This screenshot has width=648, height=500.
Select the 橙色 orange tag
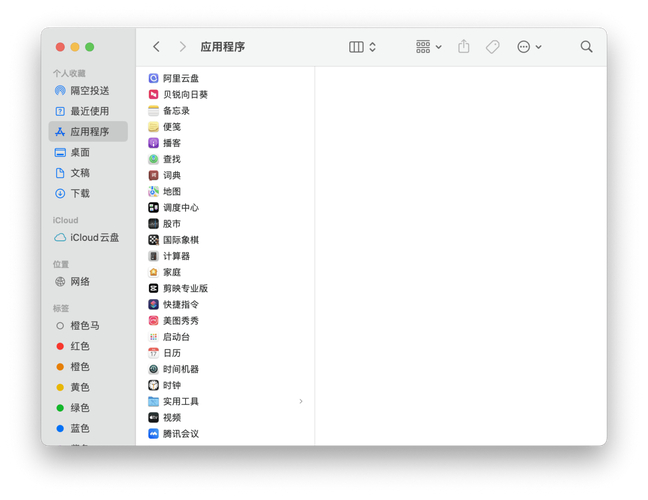[88, 367]
